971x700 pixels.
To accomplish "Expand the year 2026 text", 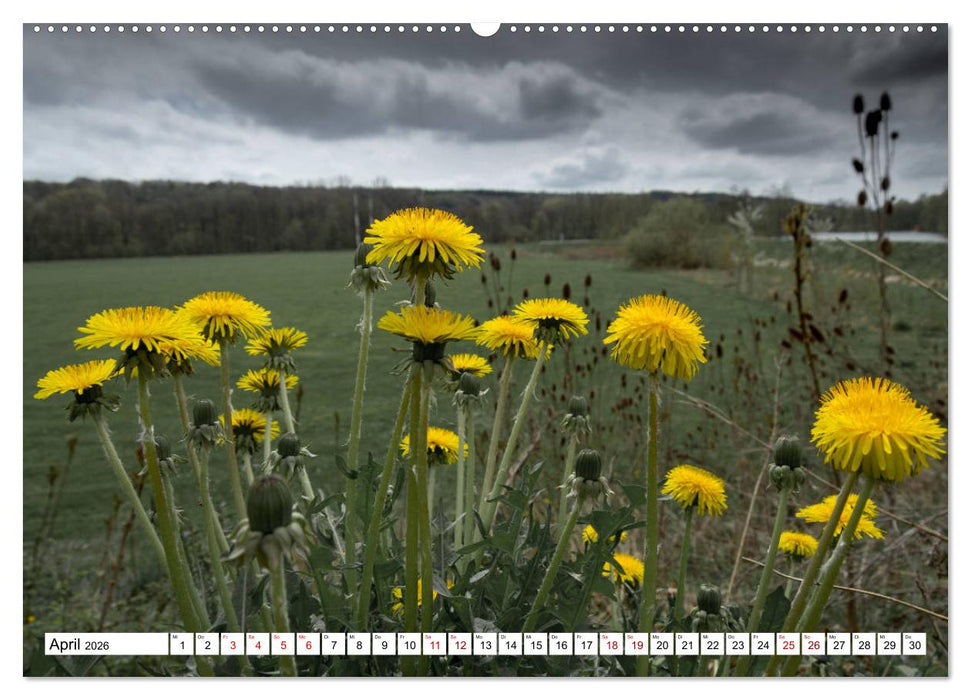I will pos(98,646).
